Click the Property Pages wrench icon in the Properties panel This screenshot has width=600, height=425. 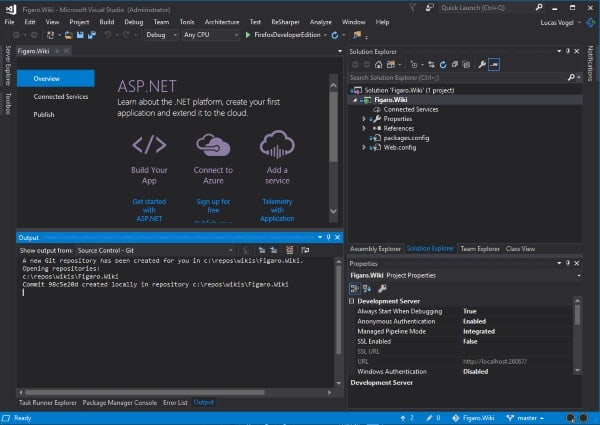pyautogui.click(x=382, y=288)
